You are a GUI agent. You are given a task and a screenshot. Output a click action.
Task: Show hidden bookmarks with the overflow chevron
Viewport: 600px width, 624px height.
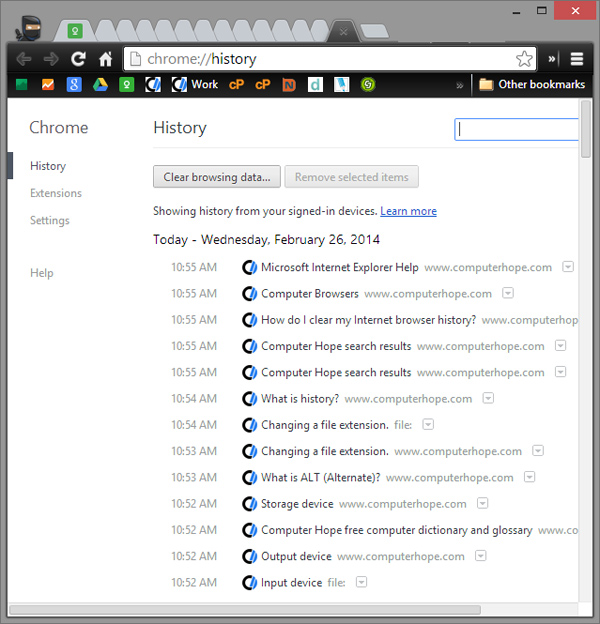click(x=460, y=85)
